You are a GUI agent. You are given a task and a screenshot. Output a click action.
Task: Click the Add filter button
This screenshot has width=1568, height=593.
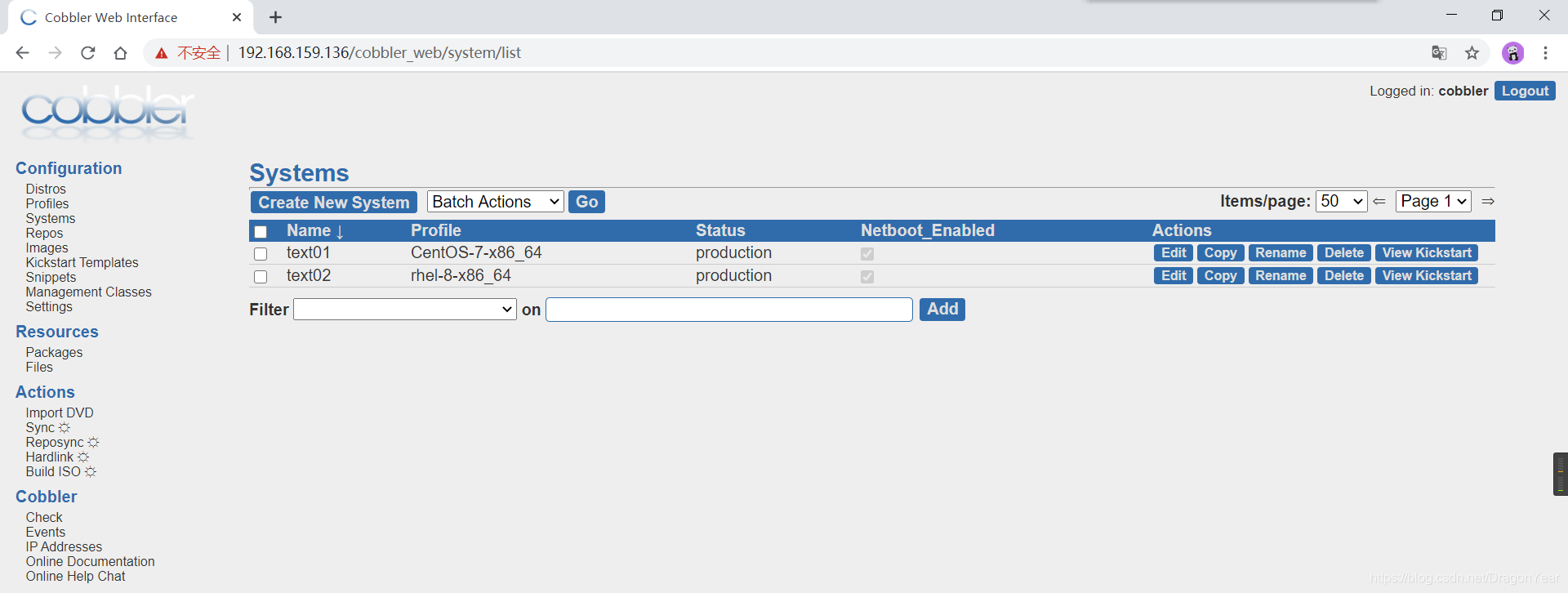[942, 310]
